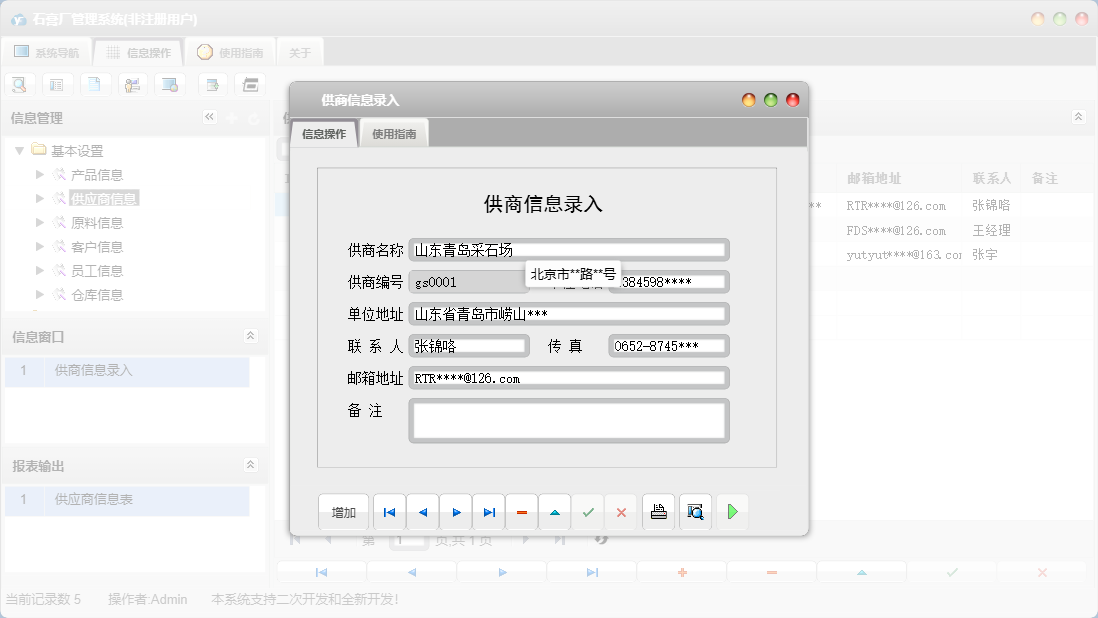Click the printer icon in dialog toolbar
This screenshot has width=1098, height=618.
tap(658, 512)
